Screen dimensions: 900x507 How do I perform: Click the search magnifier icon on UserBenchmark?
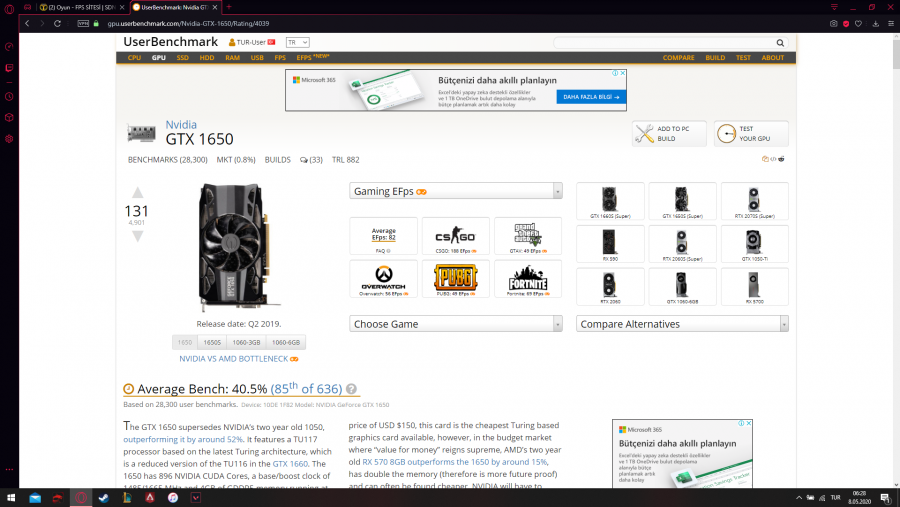780,42
